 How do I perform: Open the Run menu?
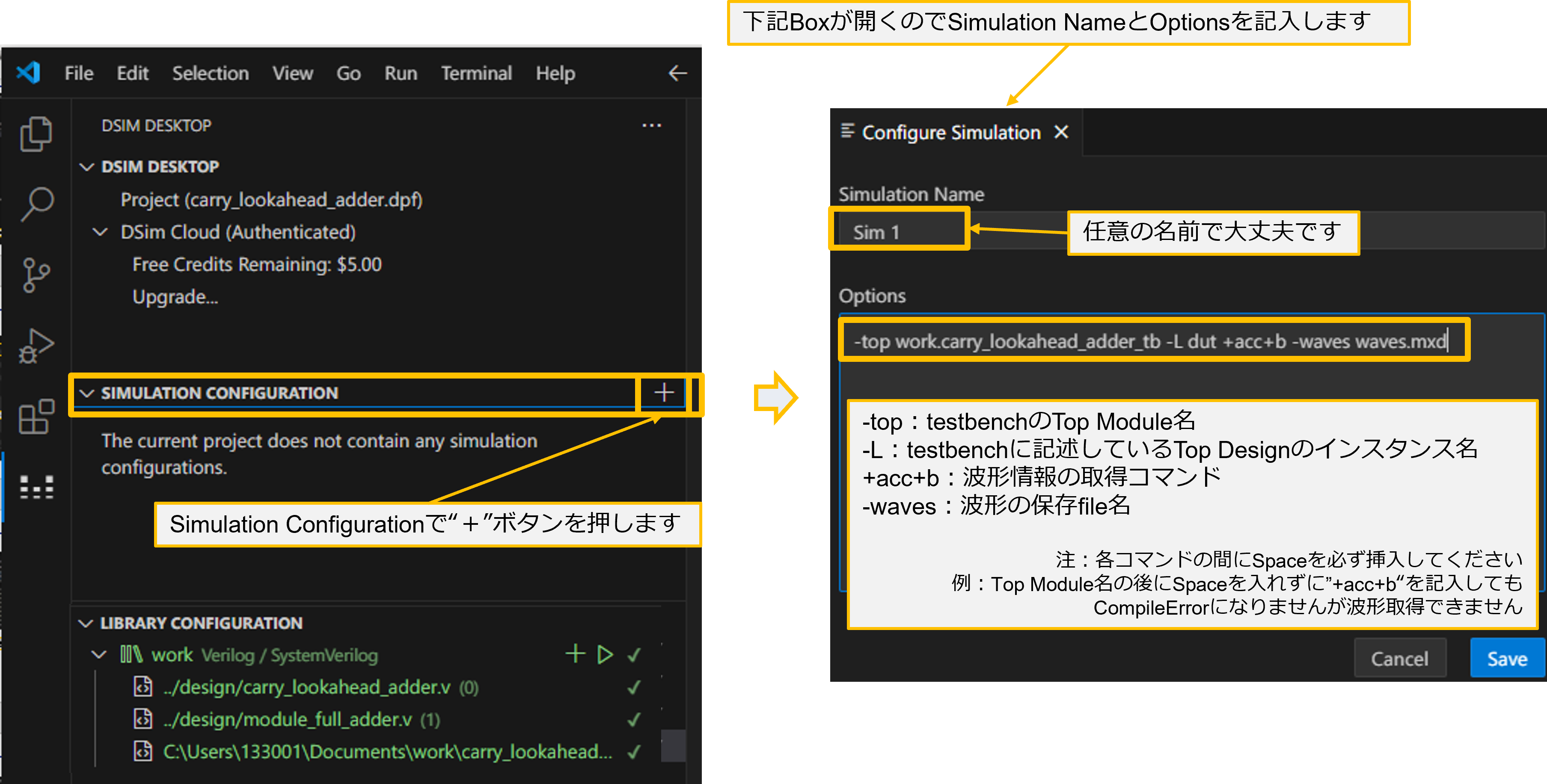pos(401,73)
